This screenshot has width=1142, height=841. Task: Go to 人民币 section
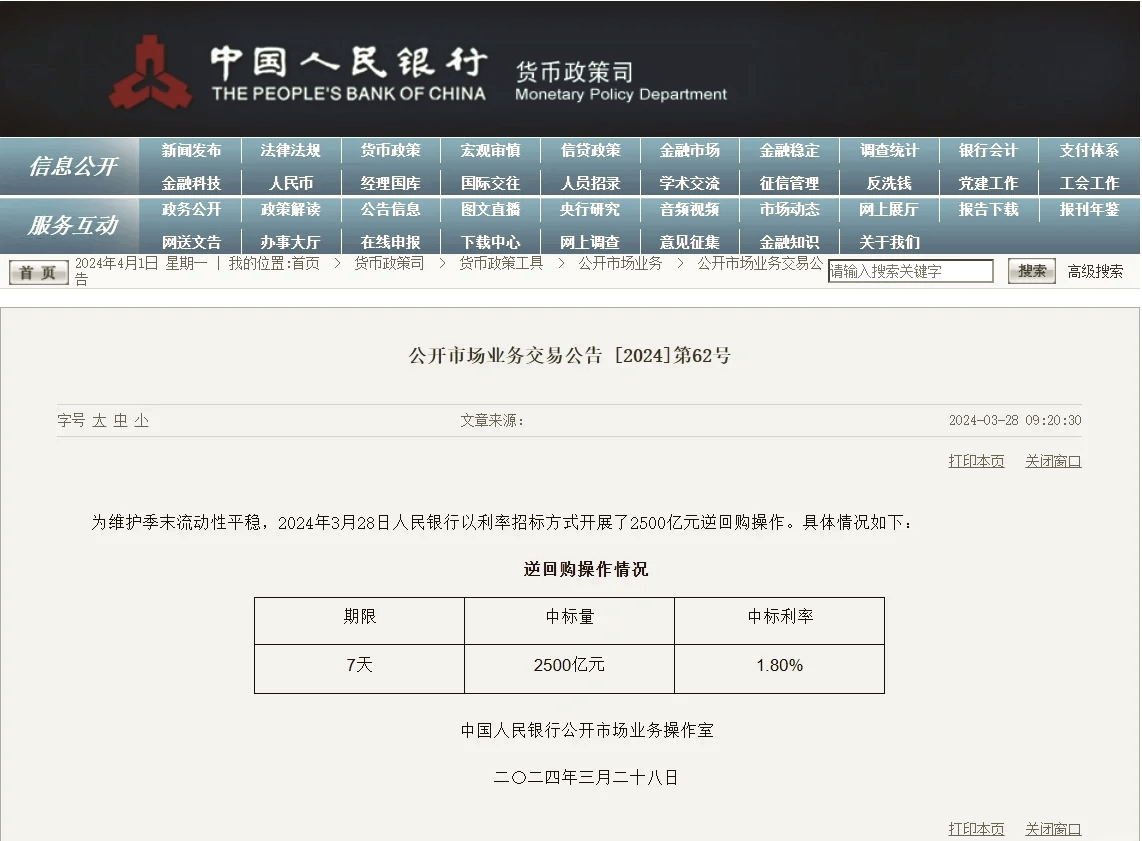coord(291,183)
